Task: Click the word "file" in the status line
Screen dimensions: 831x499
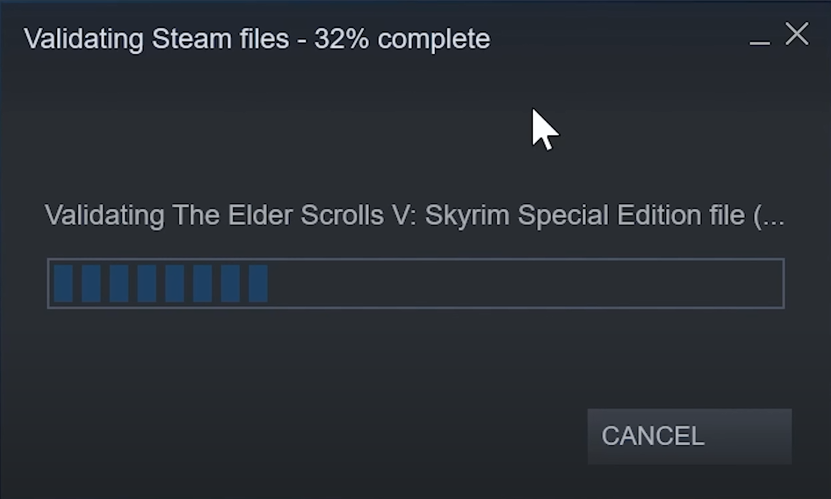Action: point(720,215)
